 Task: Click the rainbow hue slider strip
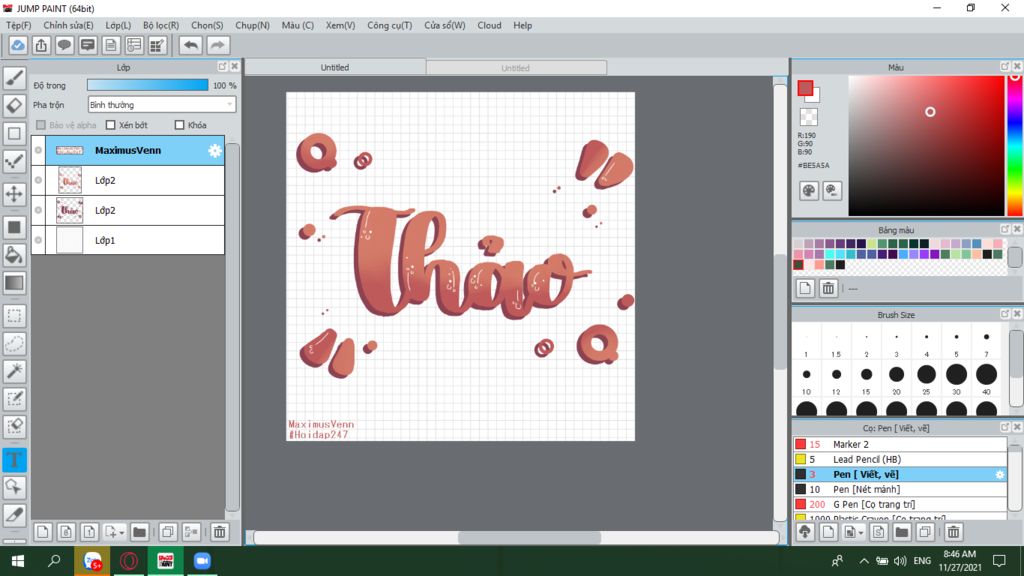coord(1015,145)
